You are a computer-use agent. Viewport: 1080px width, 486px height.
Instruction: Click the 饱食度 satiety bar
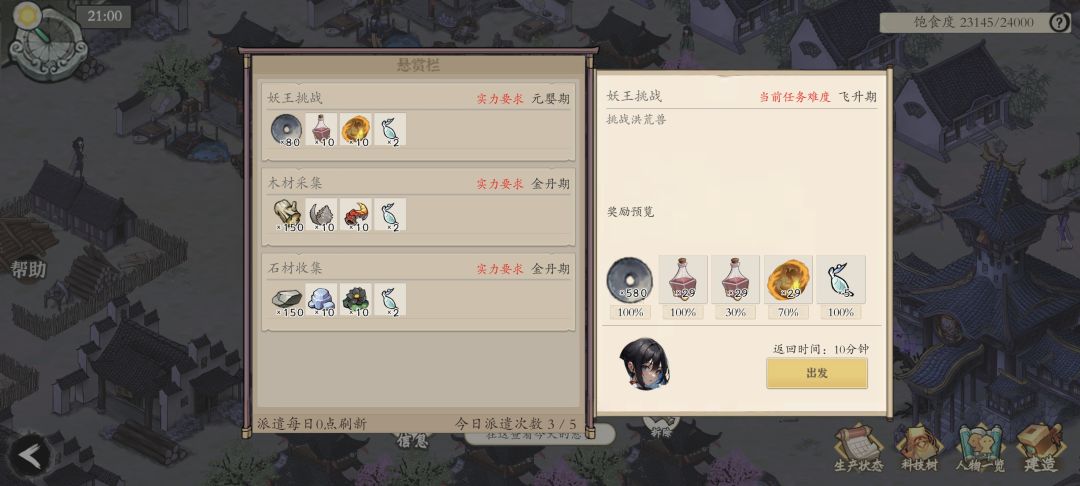coord(975,22)
